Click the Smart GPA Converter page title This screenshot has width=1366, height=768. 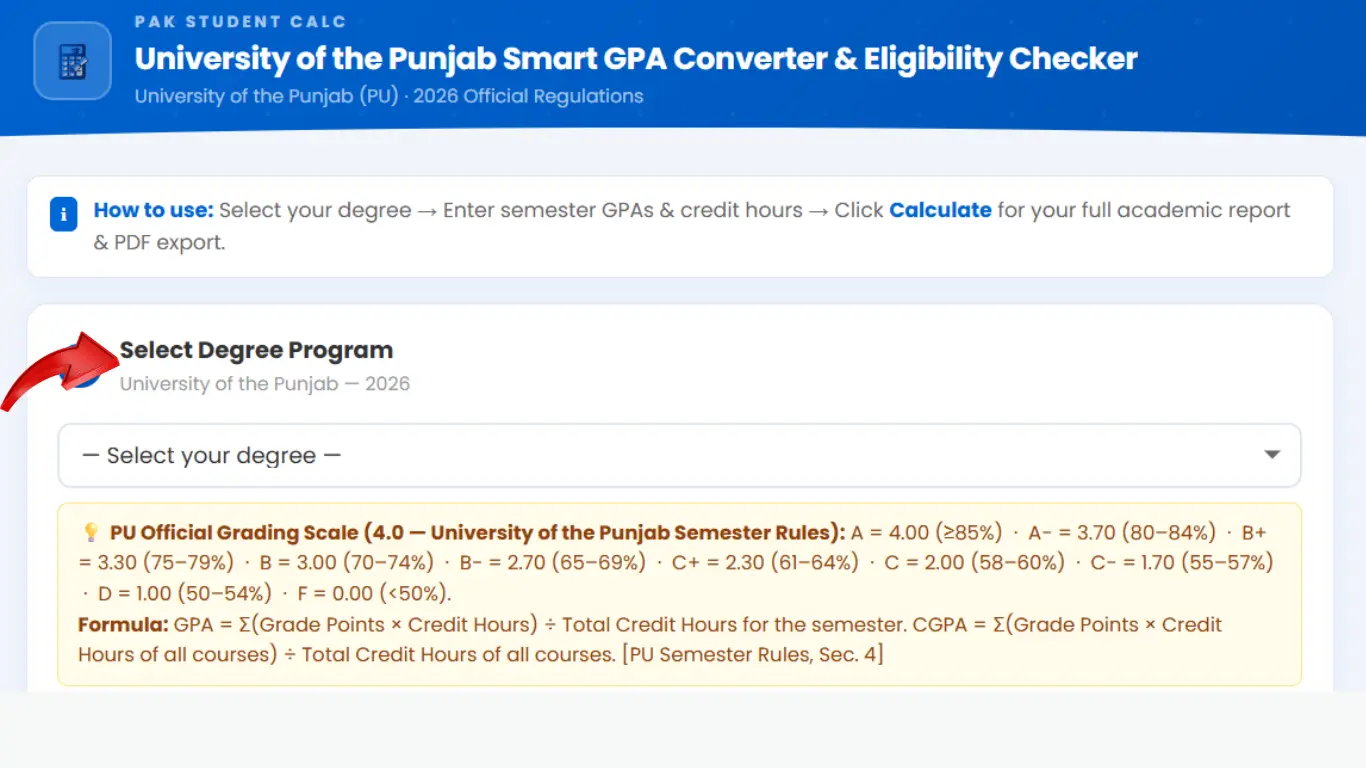(635, 59)
